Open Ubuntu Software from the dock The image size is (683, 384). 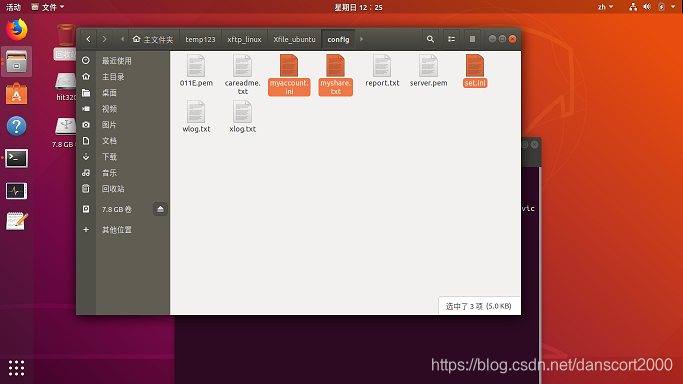tap(17, 94)
